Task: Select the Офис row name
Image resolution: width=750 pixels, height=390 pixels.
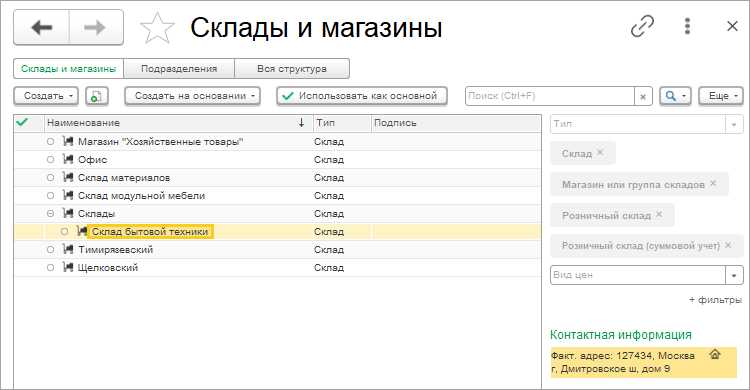Action: [x=92, y=159]
